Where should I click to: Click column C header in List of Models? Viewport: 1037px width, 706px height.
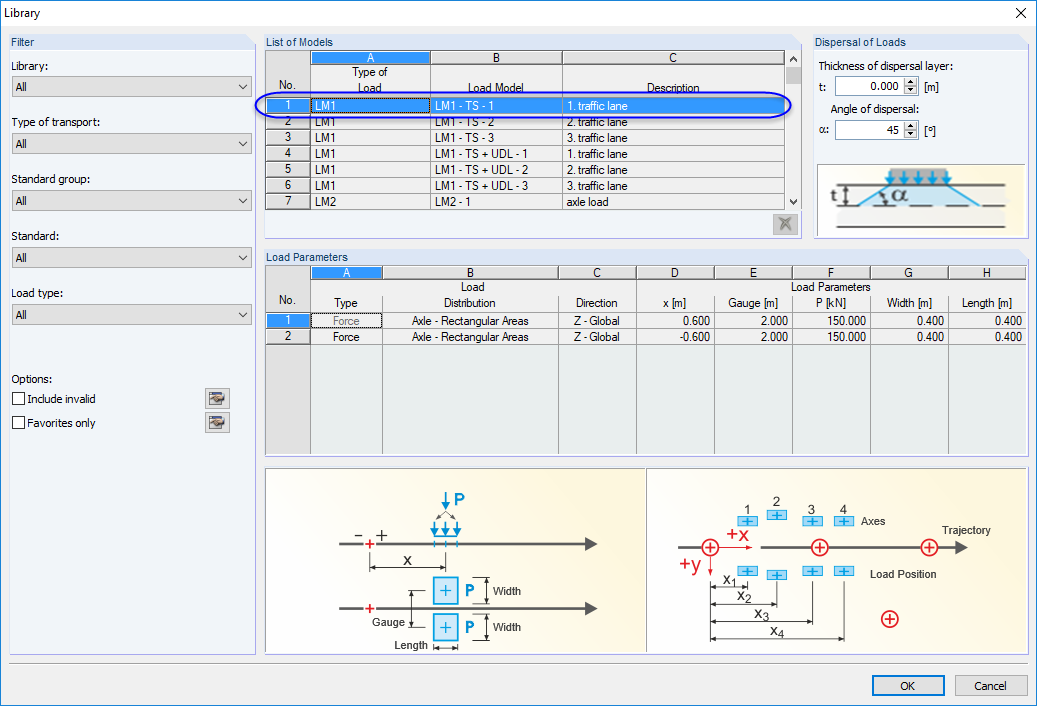[x=673, y=58]
